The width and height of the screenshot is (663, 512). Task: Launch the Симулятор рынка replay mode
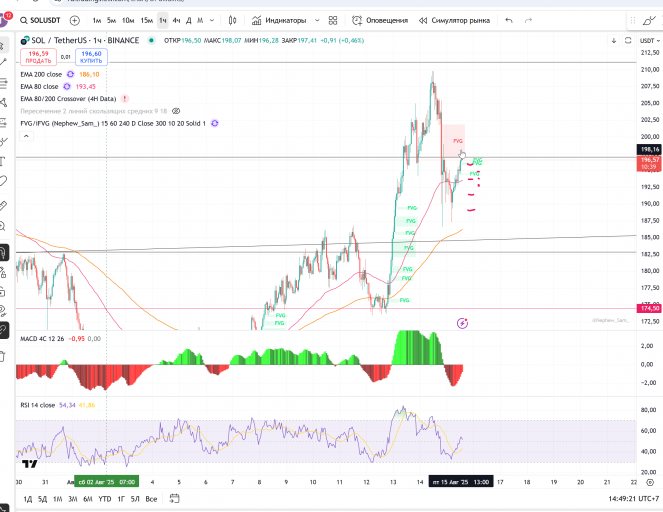[x=454, y=20]
